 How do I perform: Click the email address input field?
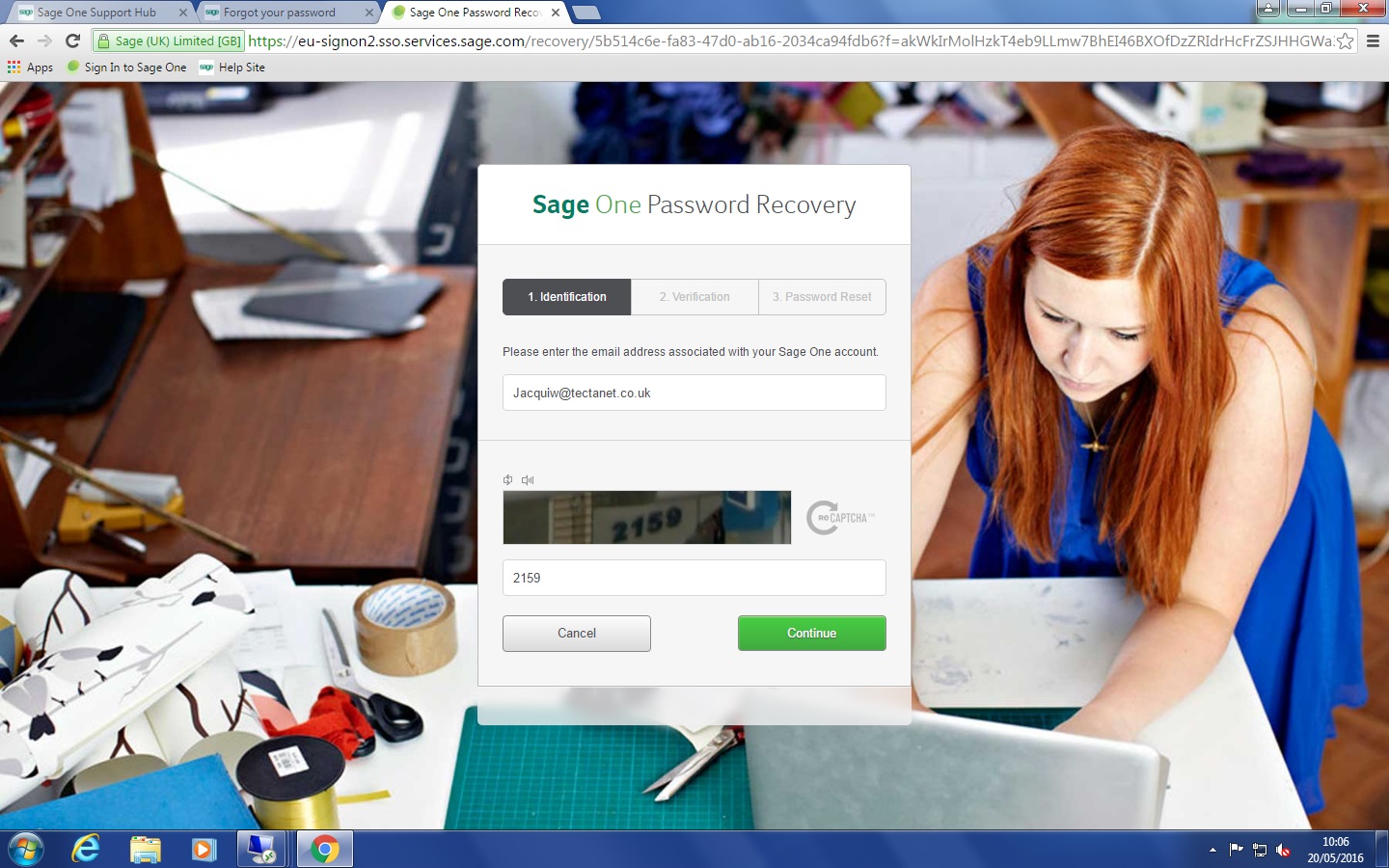point(694,393)
